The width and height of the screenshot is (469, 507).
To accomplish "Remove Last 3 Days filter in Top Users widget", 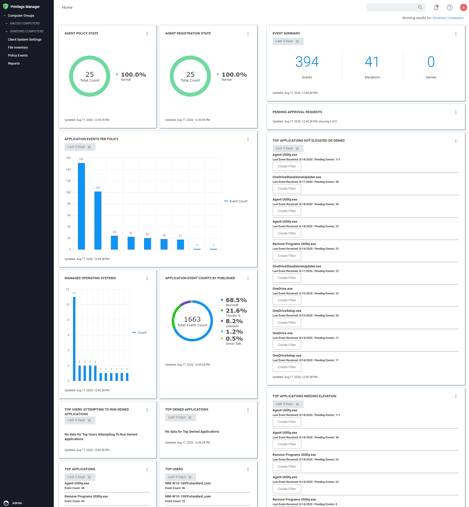I will 190,477.
